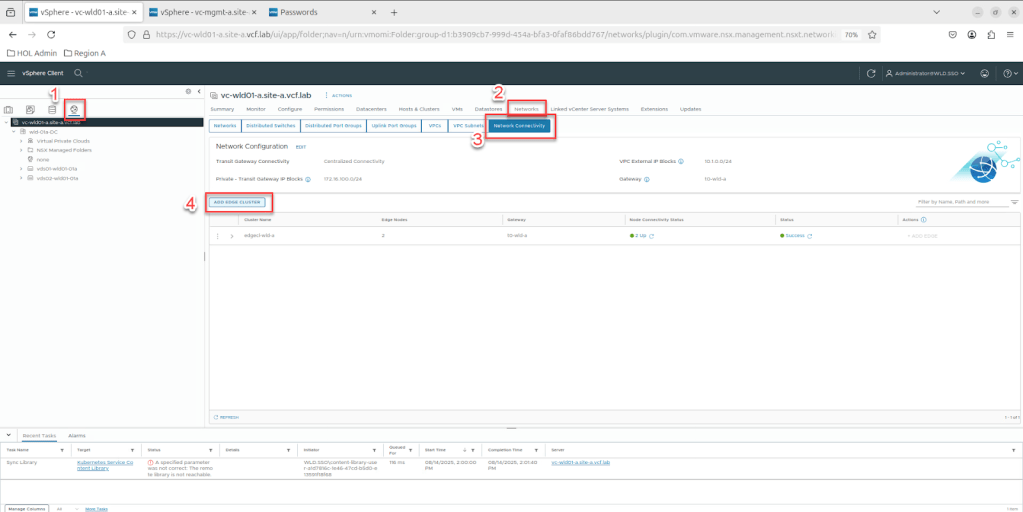Click the Target column filter icon
Screen dimensions: 1023x512
coord(132,450)
